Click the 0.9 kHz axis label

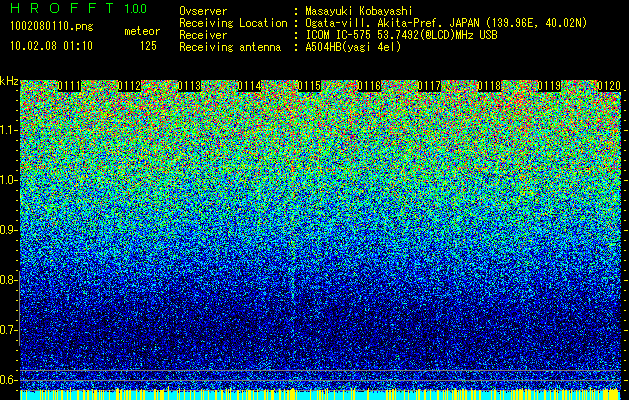tap(9, 230)
